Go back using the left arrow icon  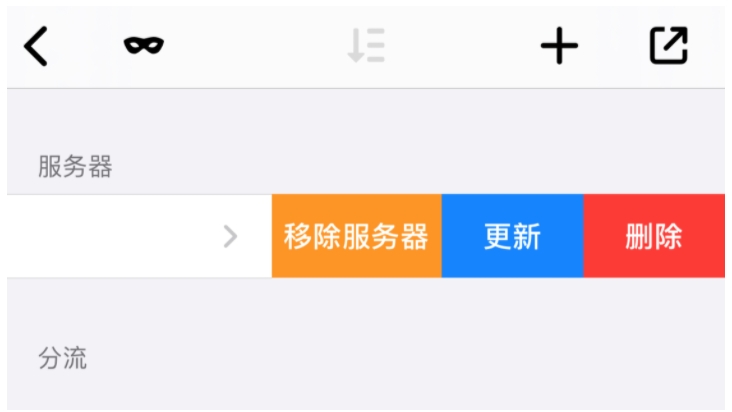(36, 46)
